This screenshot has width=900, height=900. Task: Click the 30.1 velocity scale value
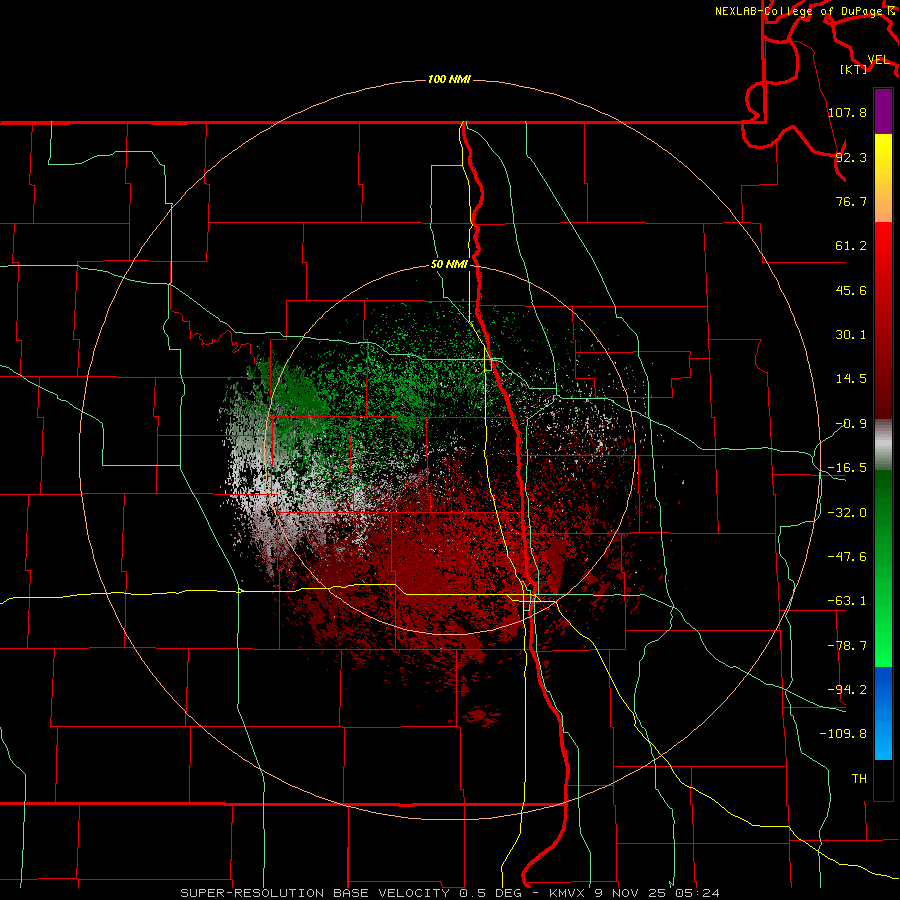coord(851,335)
